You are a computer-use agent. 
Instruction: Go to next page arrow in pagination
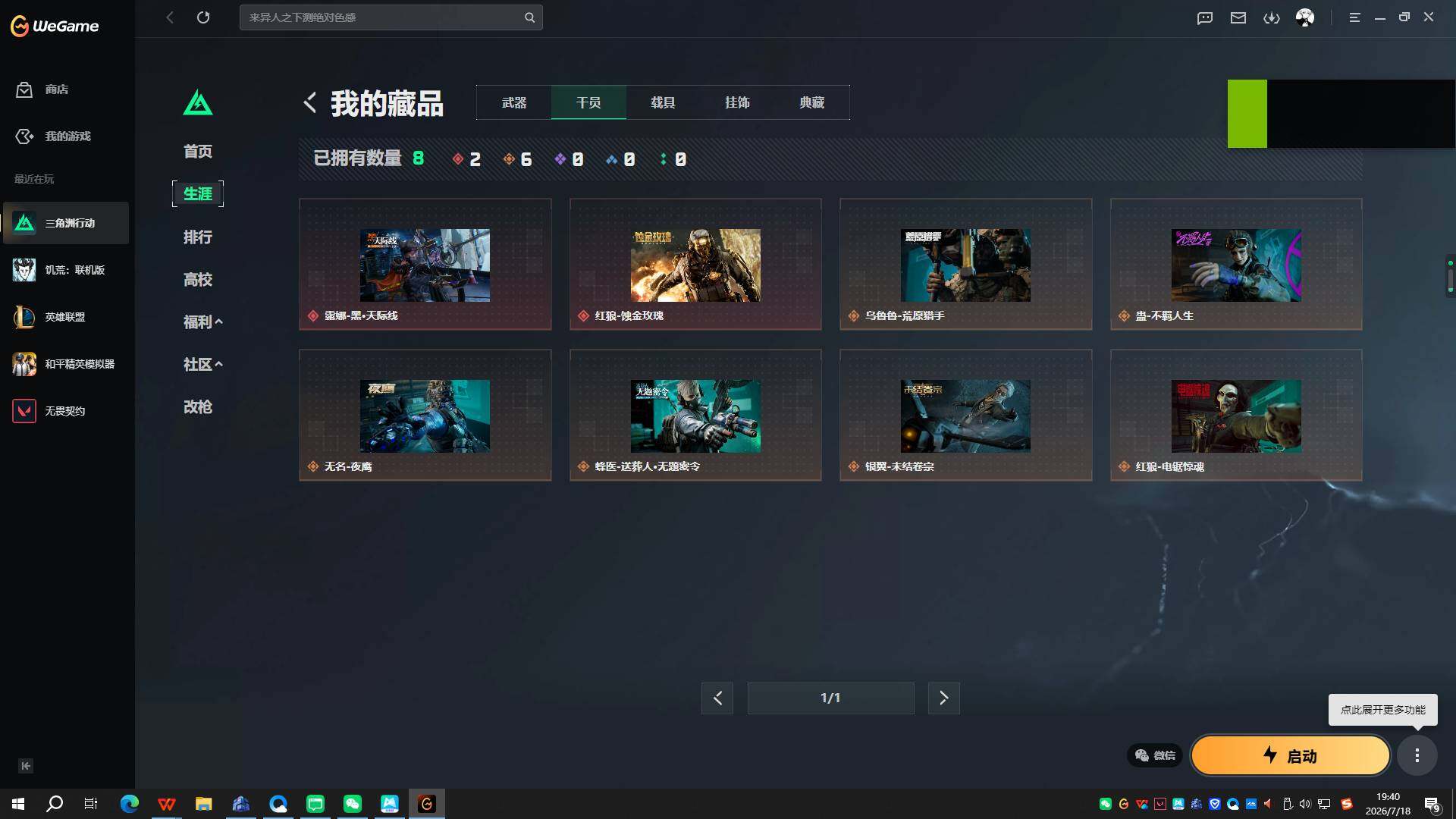944,698
